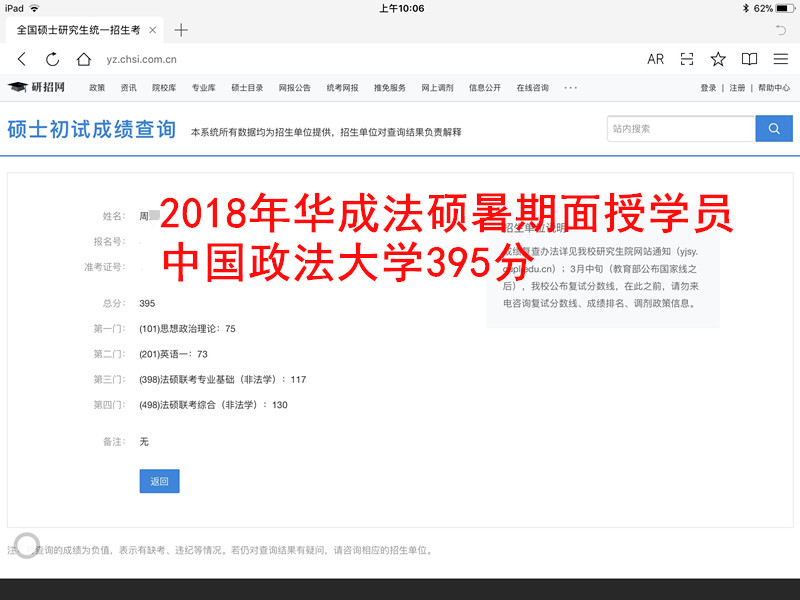The width and height of the screenshot is (800, 600).
Task: Open the 网上调剂 menu item
Action: coord(437,88)
